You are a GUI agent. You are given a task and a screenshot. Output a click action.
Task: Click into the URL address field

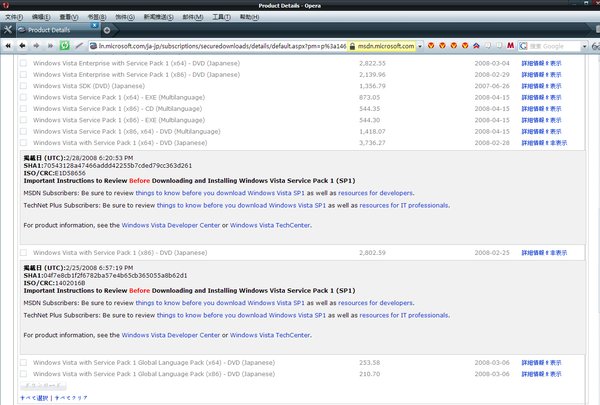(222, 46)
